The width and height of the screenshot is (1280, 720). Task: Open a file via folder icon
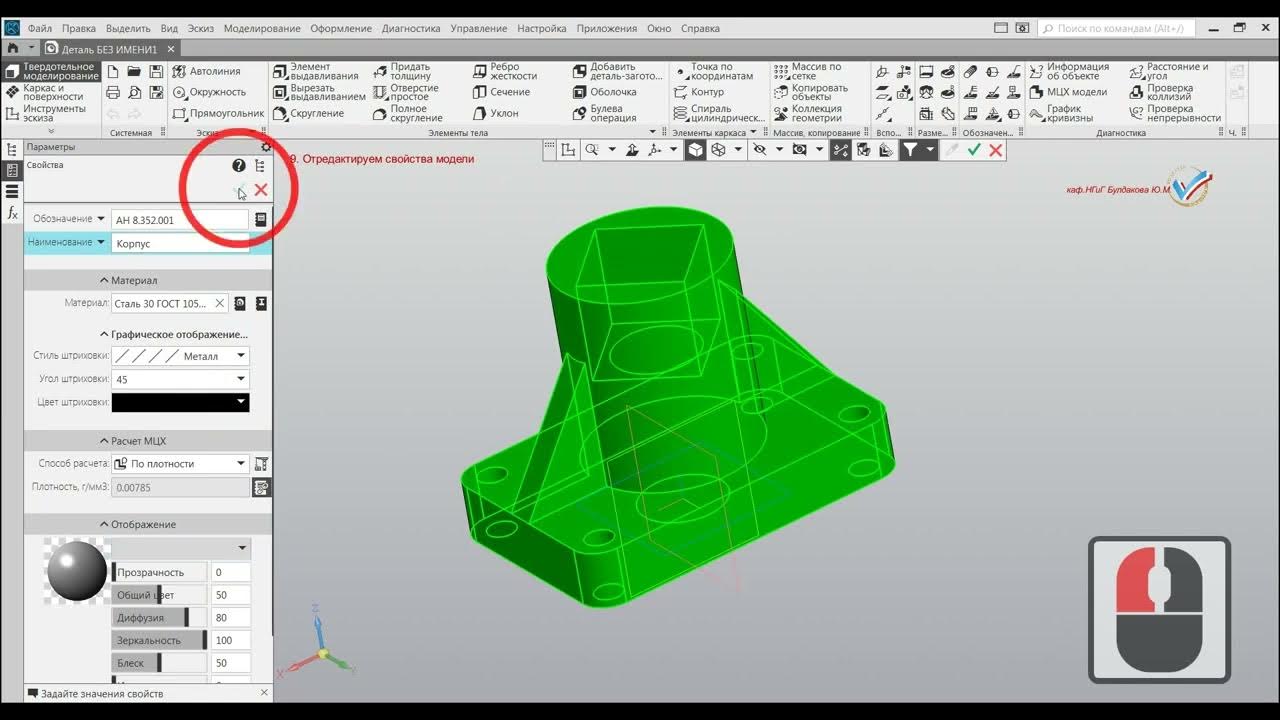click(x=135, y=71)
